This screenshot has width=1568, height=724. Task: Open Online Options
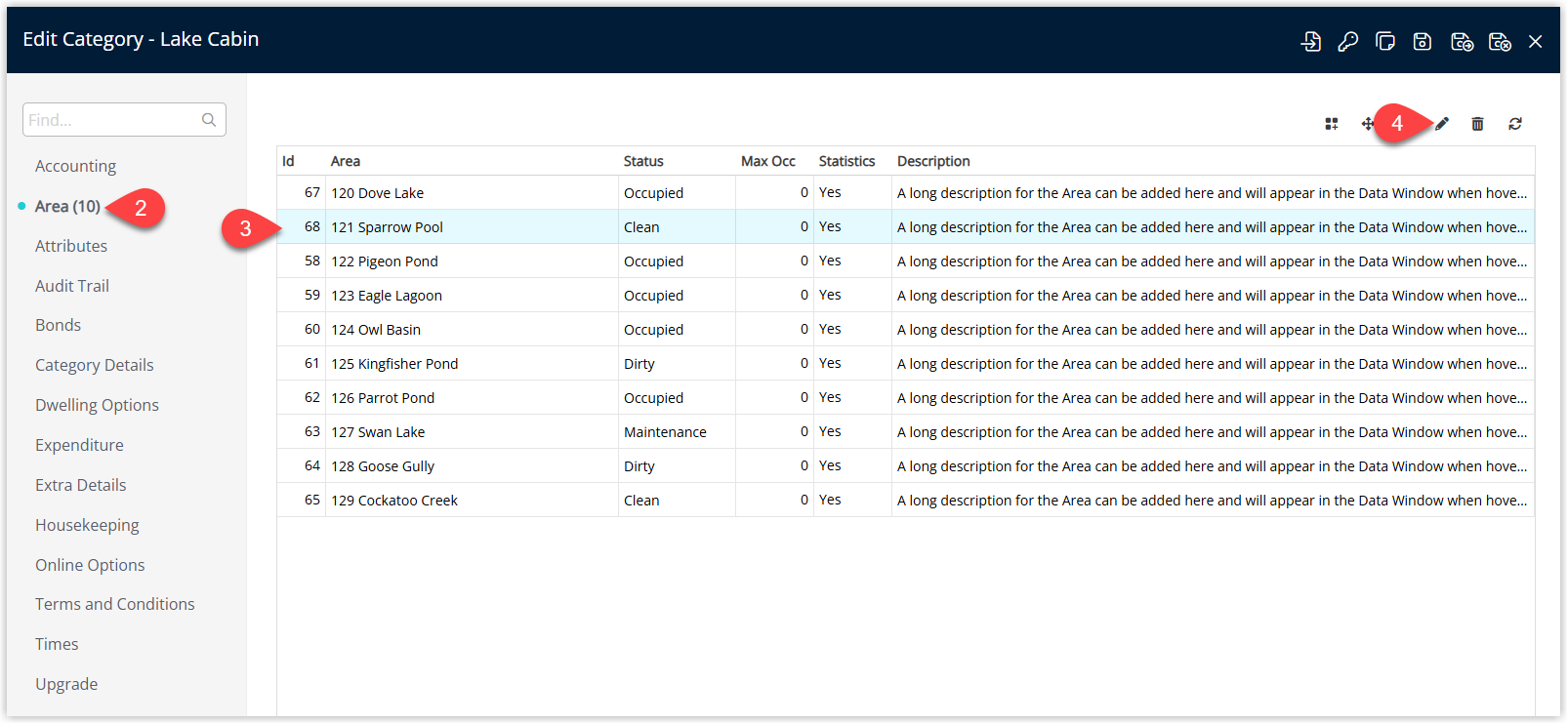[90, 565]
